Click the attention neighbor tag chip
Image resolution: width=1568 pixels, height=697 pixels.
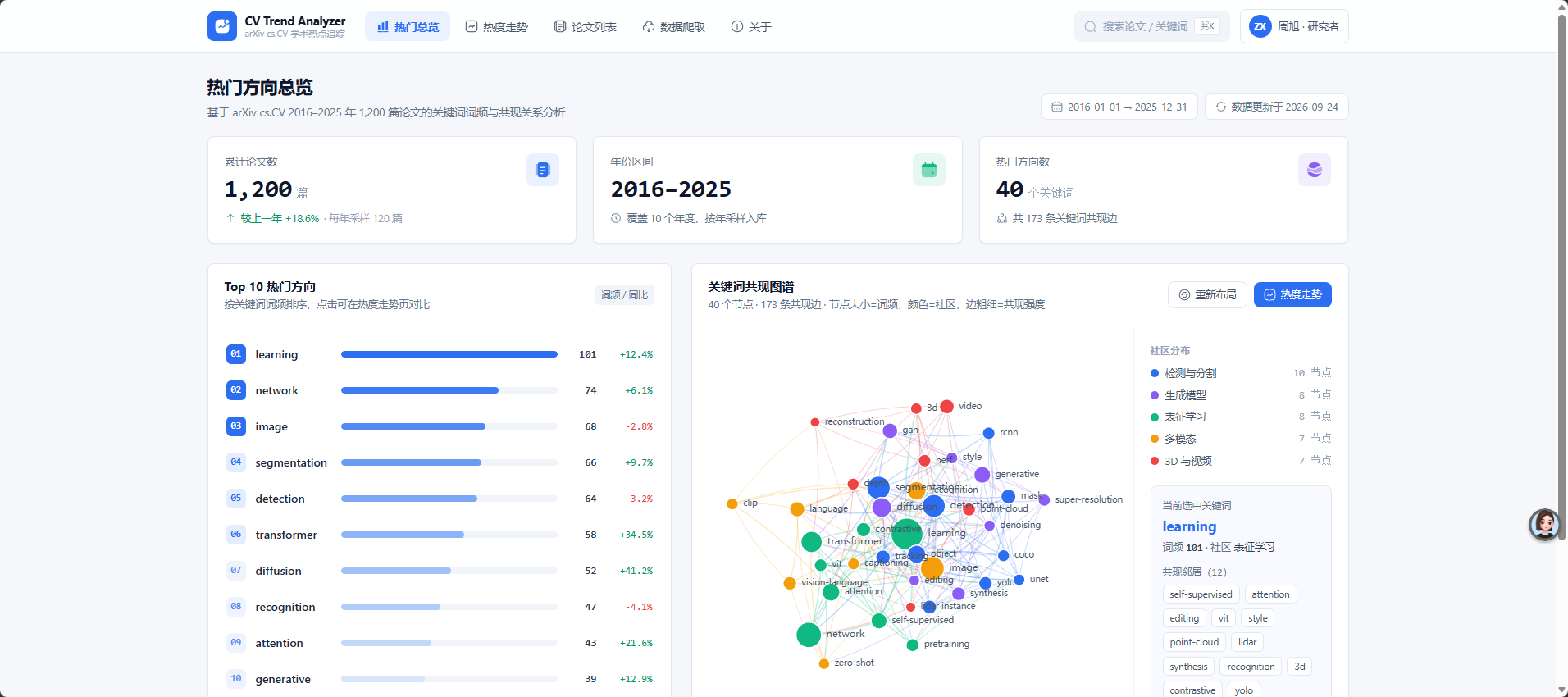[1270, 594]
